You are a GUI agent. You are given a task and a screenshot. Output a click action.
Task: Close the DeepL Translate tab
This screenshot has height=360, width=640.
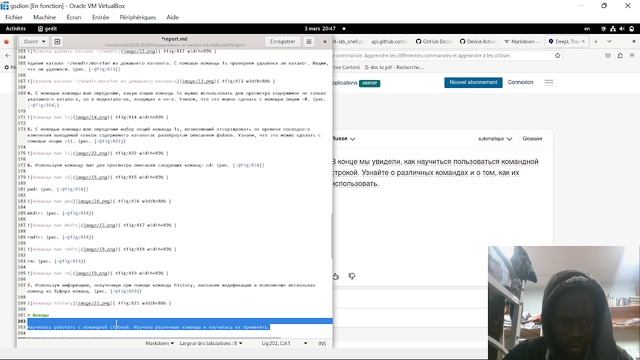point(583,42)
